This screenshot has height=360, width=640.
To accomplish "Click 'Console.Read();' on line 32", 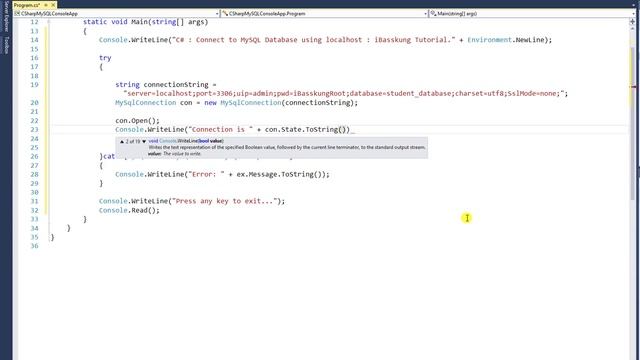I will coord(129,210).
